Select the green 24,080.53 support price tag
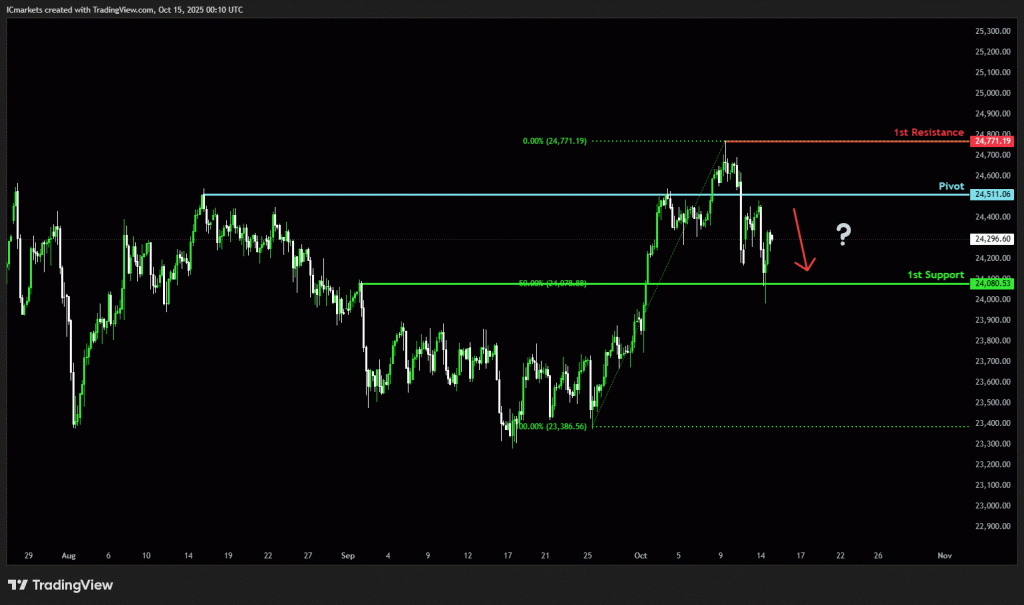1024x605 pixels. [x=992, y=284]
